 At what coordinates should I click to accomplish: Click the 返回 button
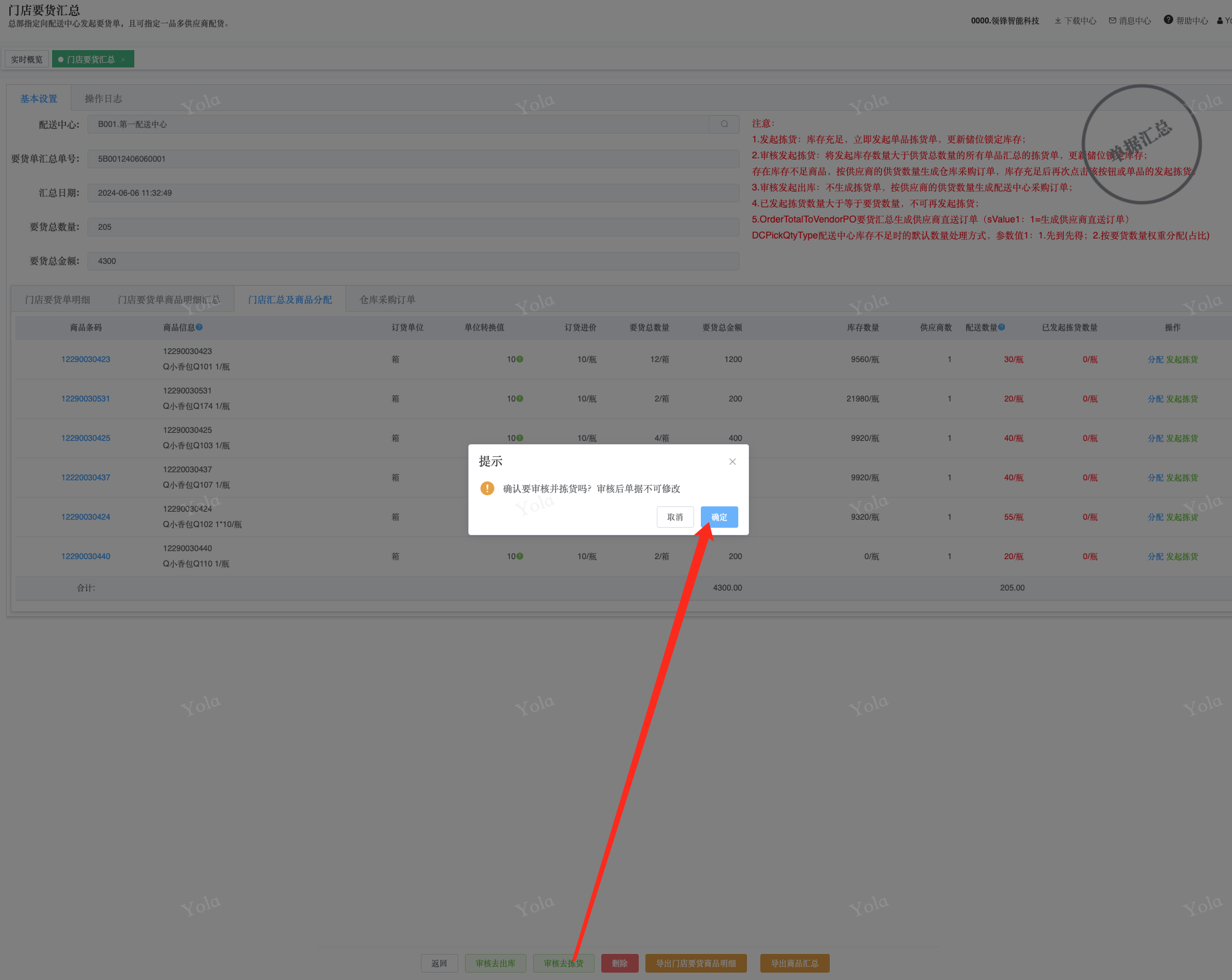point(440,963)
